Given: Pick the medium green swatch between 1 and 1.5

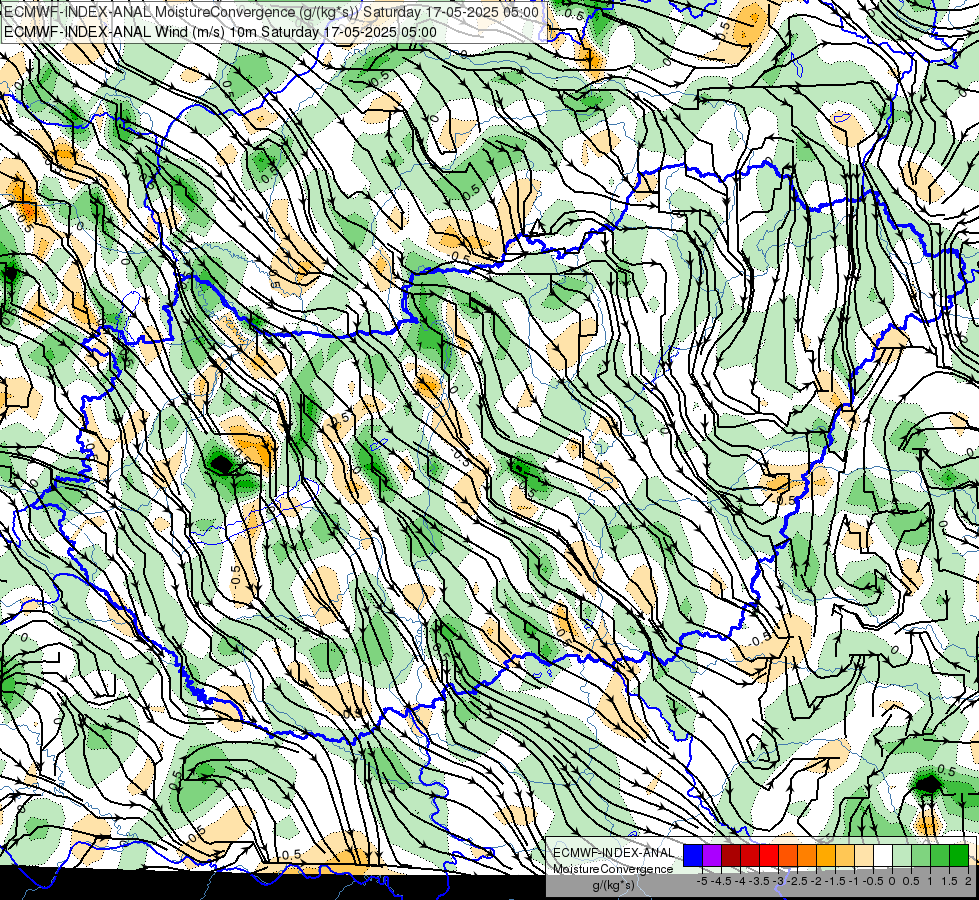Looking at the screenshot, I should click(x=940, y=855).
